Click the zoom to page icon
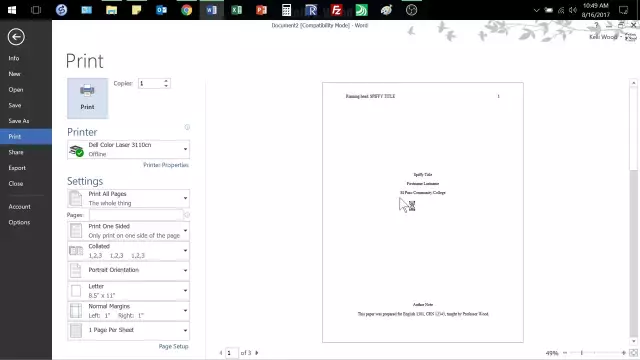 633,353
